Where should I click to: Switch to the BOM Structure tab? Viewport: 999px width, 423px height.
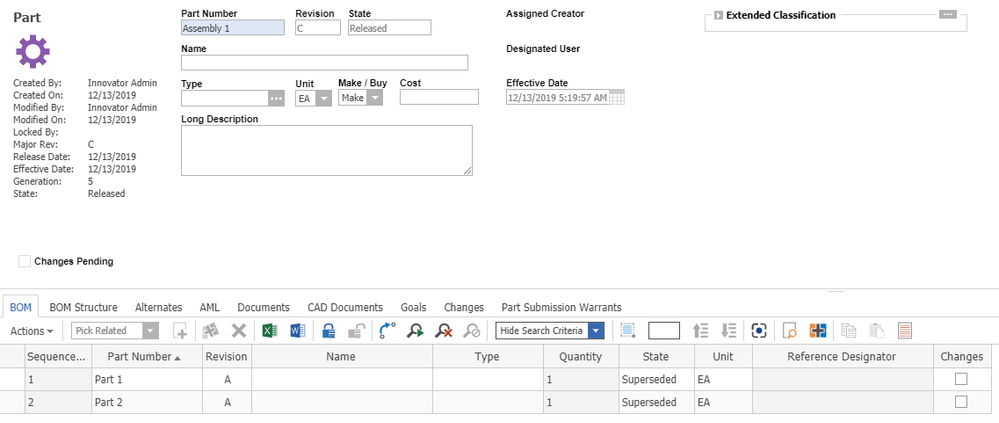pos(83,307)
